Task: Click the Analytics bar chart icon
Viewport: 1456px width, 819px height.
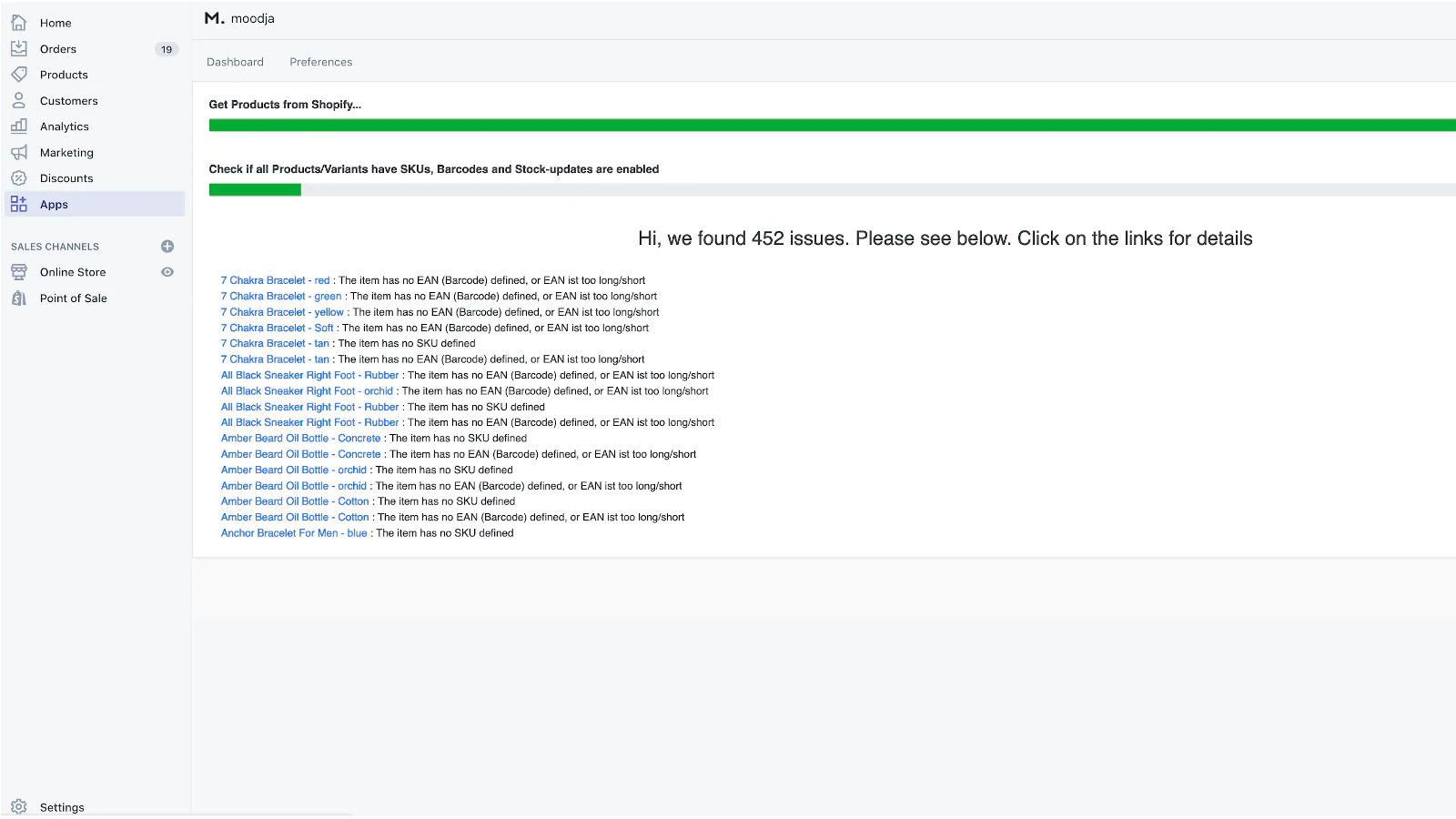Action: [18, 126]
